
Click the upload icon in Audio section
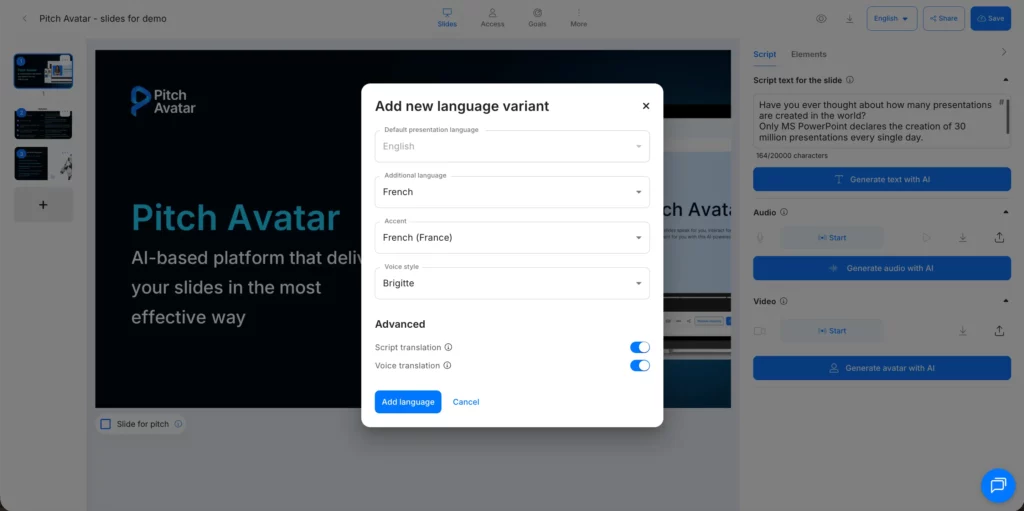click(x=999, y=238)
